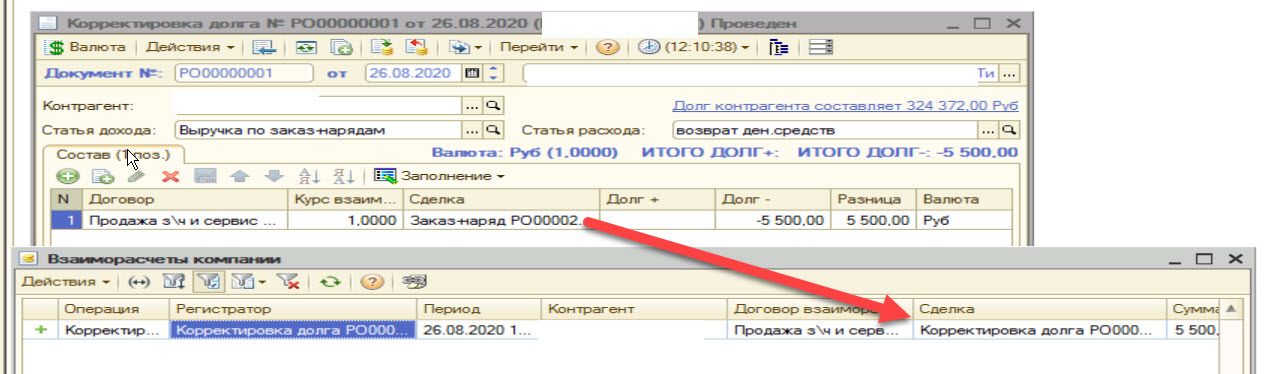Click the Разница cell 5 500,00

click(874, 220)
